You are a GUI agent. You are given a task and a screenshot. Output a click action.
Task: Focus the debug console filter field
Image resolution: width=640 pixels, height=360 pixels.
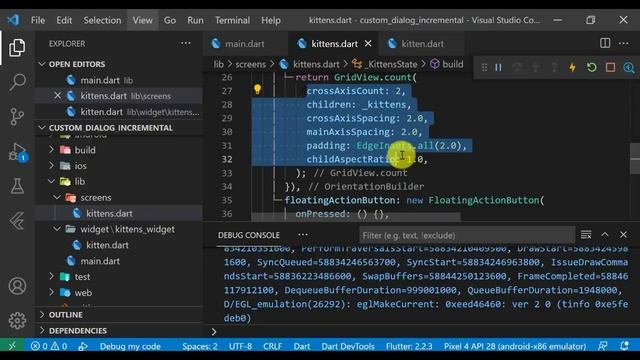(x=467, y=235)
